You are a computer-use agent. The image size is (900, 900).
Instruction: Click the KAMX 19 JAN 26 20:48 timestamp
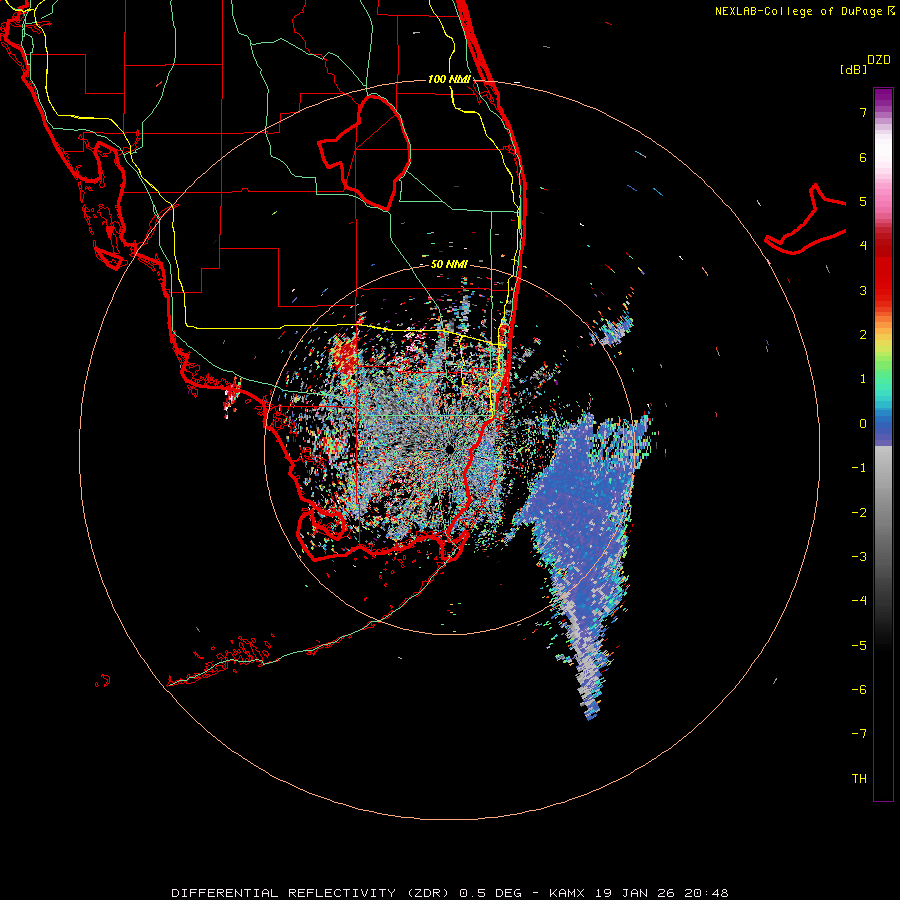pos(639,893)
